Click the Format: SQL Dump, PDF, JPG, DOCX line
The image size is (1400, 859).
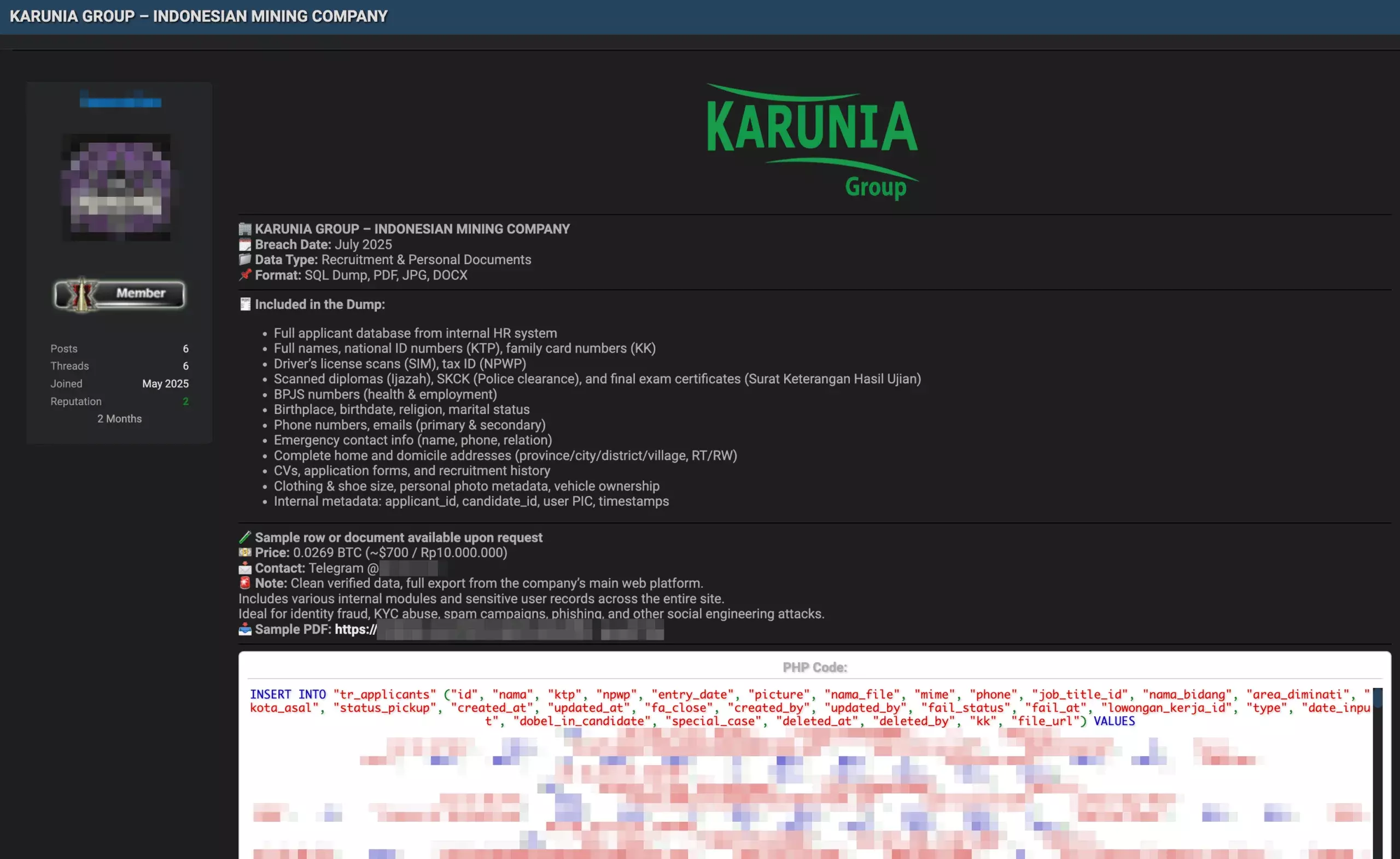(361, 275)
